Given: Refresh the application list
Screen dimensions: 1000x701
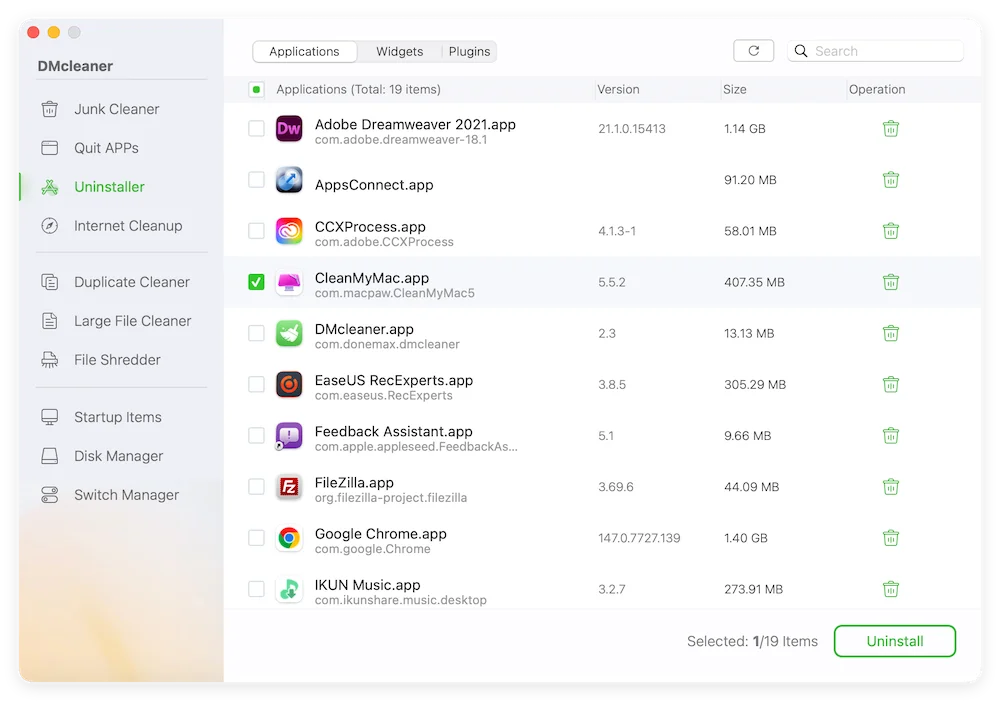Looking at the screenshot, I should 754,51.
